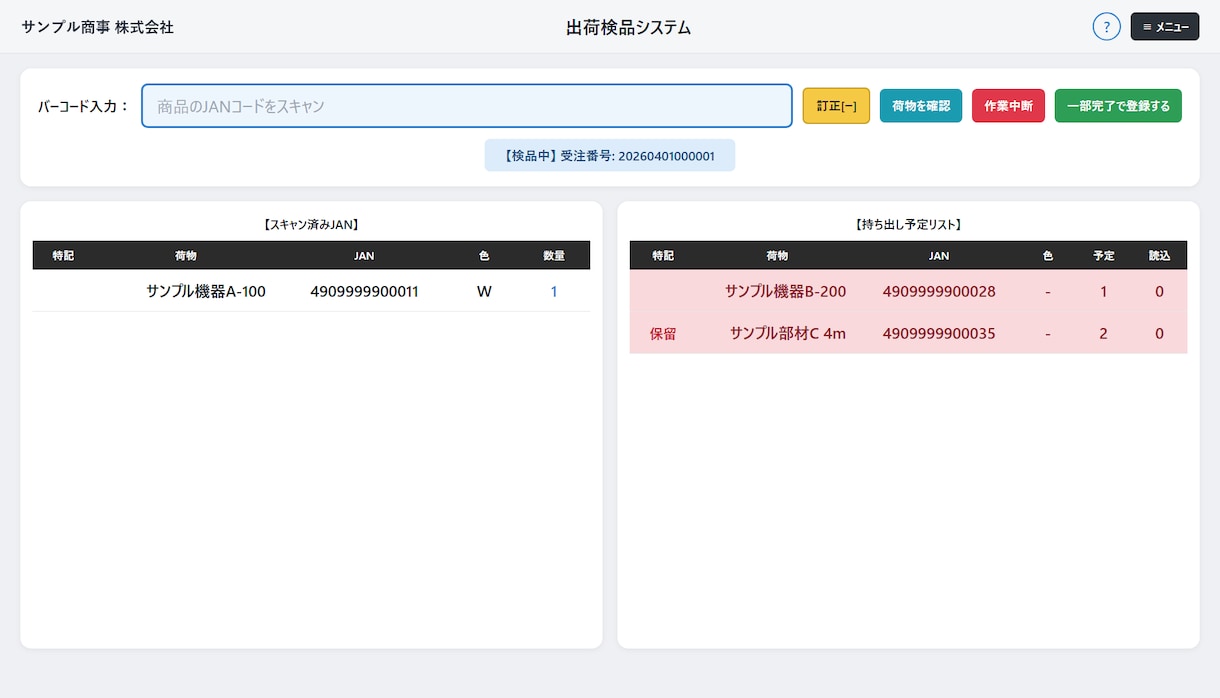Click the 【スキャン済みJAN】 panel title
1220x698 pixels.
[311, 225]
